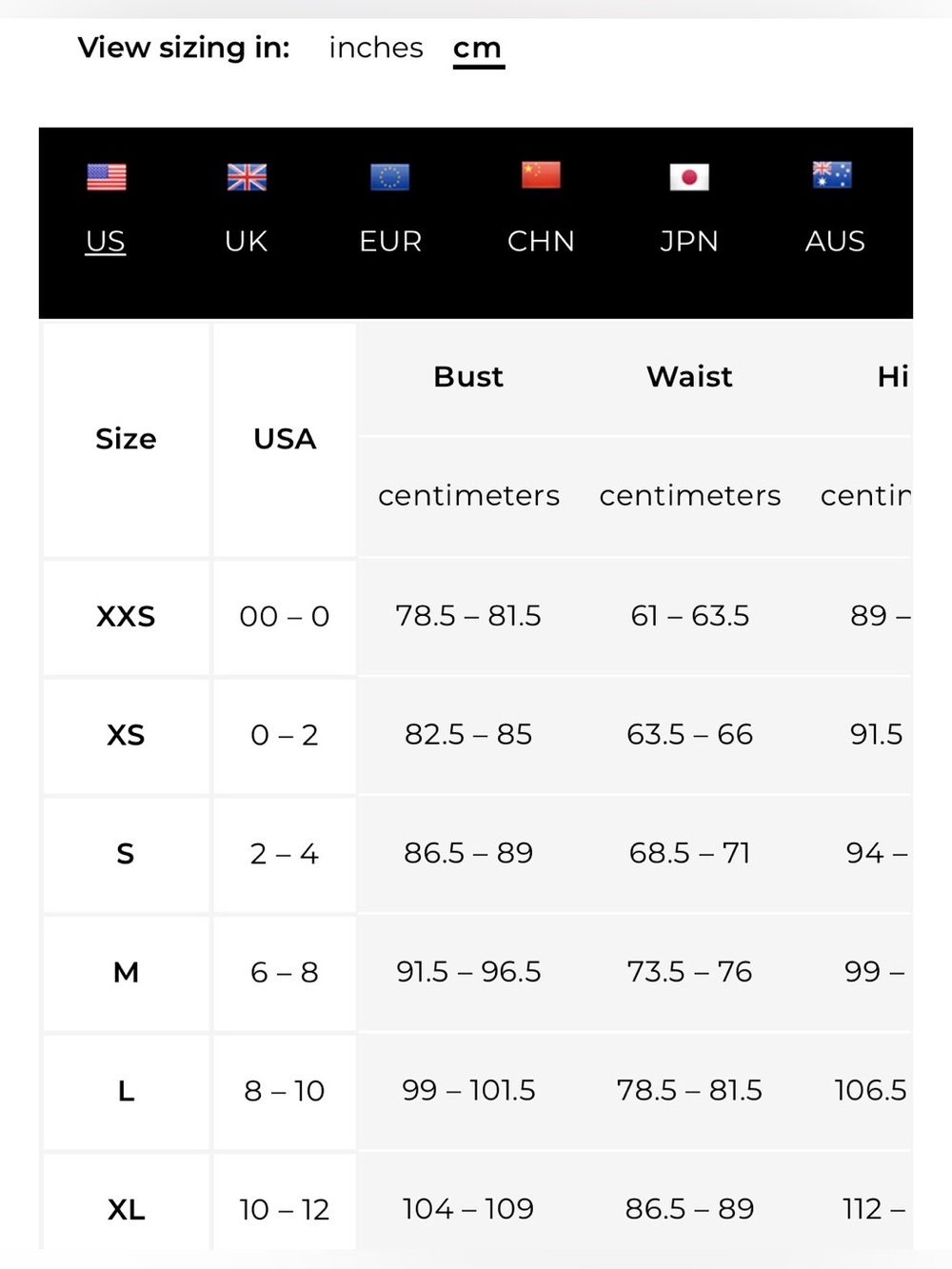Select the M size row label
952x1269 pixels.
pyautogui.click(x=126, y=973)
